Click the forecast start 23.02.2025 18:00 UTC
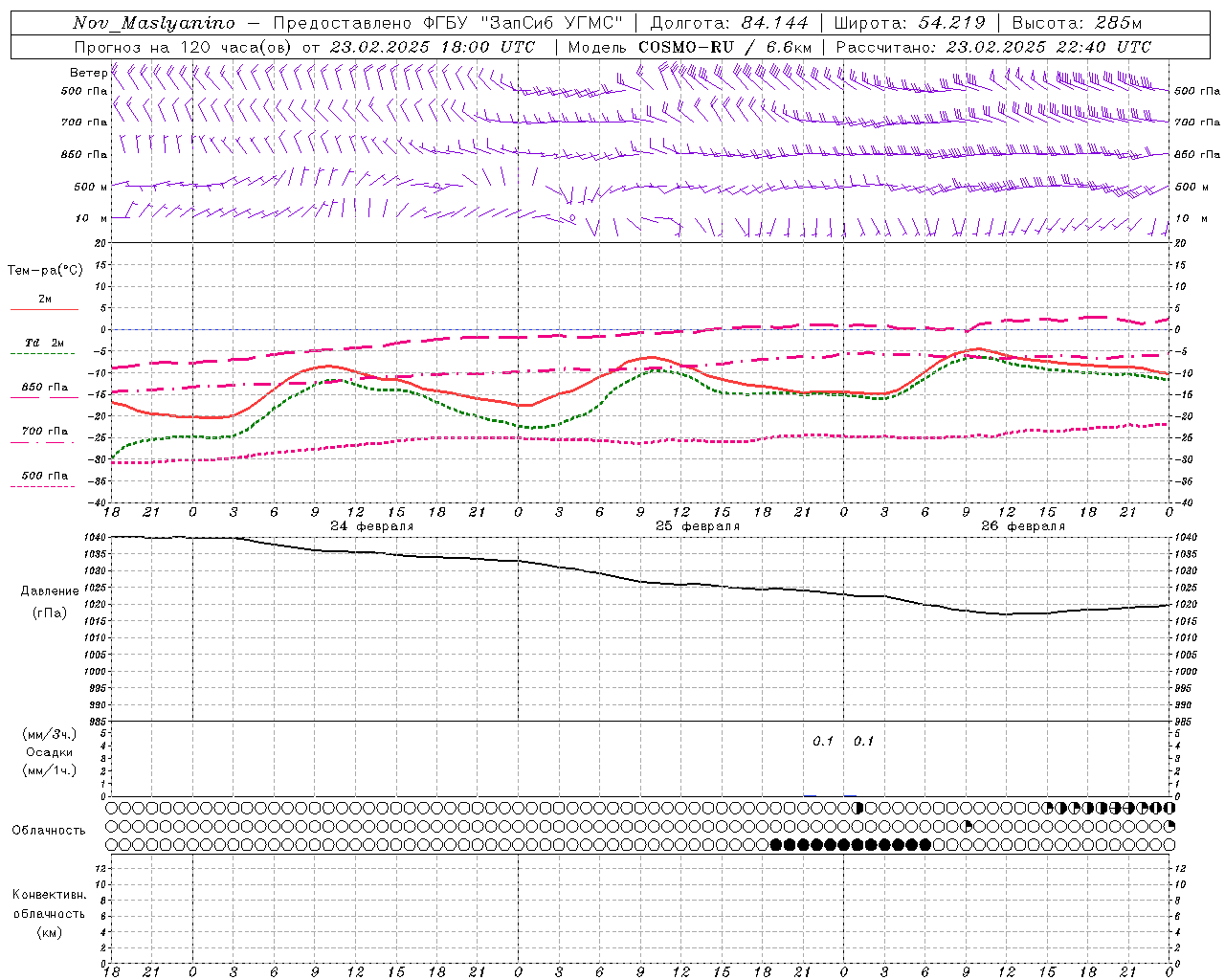This screenshot has width=1225, height=980. [x=433, y=47]
